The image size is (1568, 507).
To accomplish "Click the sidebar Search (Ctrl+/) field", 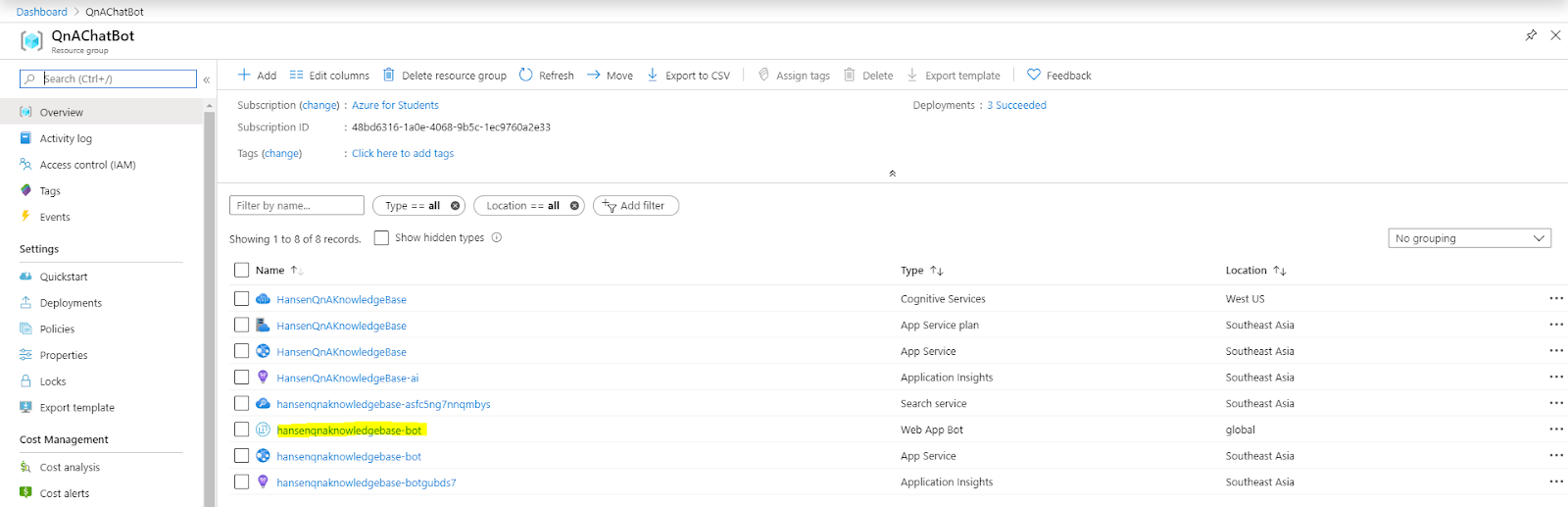I will 108,78.
